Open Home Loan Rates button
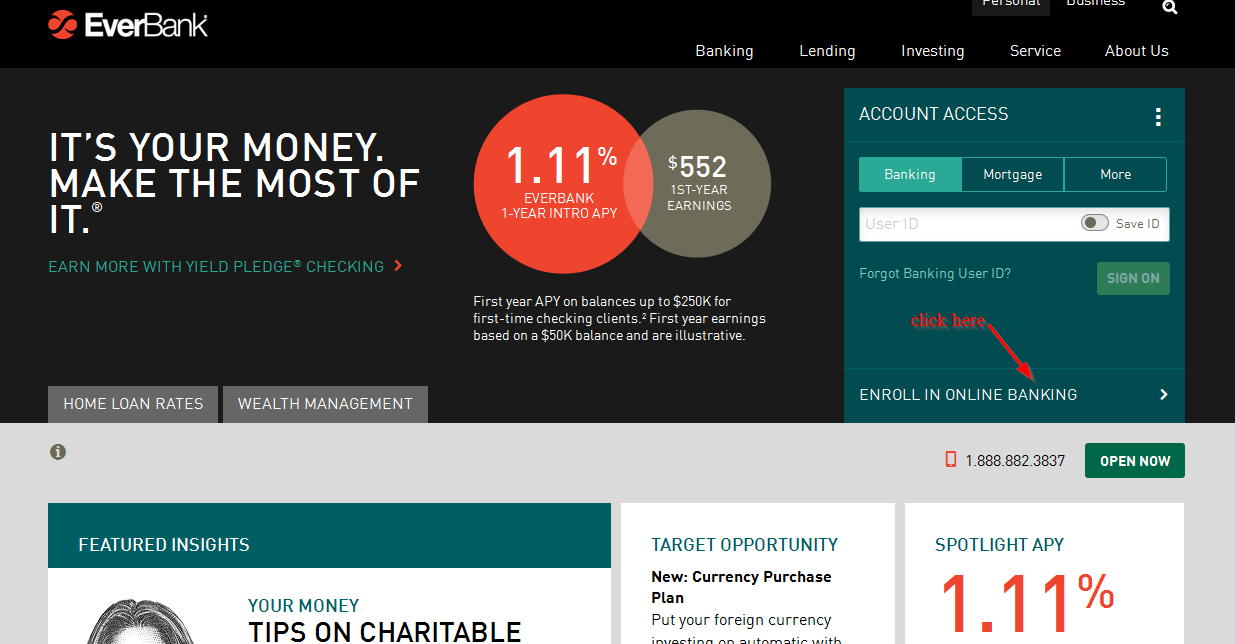The image size is (1235, 644). click(133, 404)
